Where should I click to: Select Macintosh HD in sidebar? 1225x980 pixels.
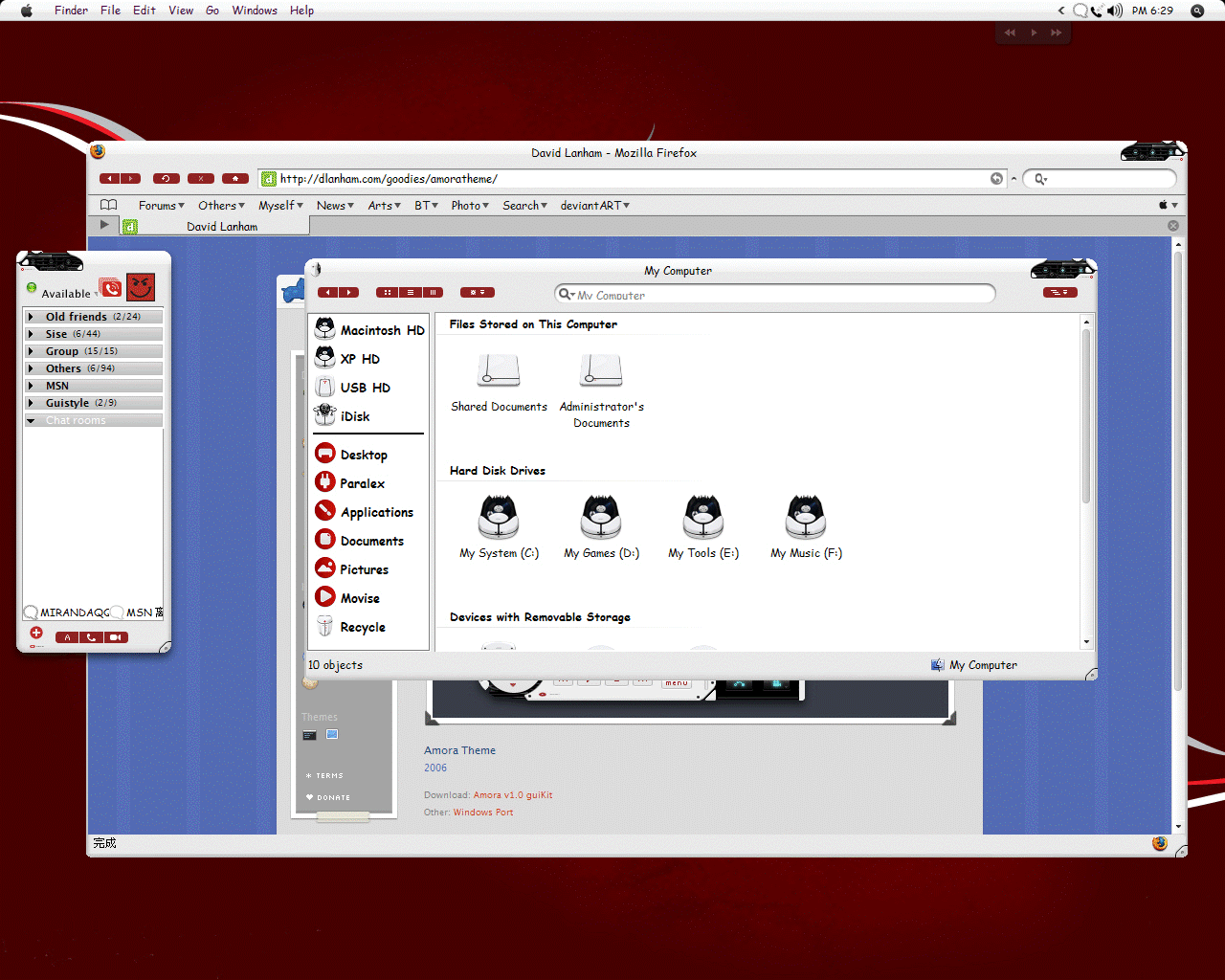[369, 330]
